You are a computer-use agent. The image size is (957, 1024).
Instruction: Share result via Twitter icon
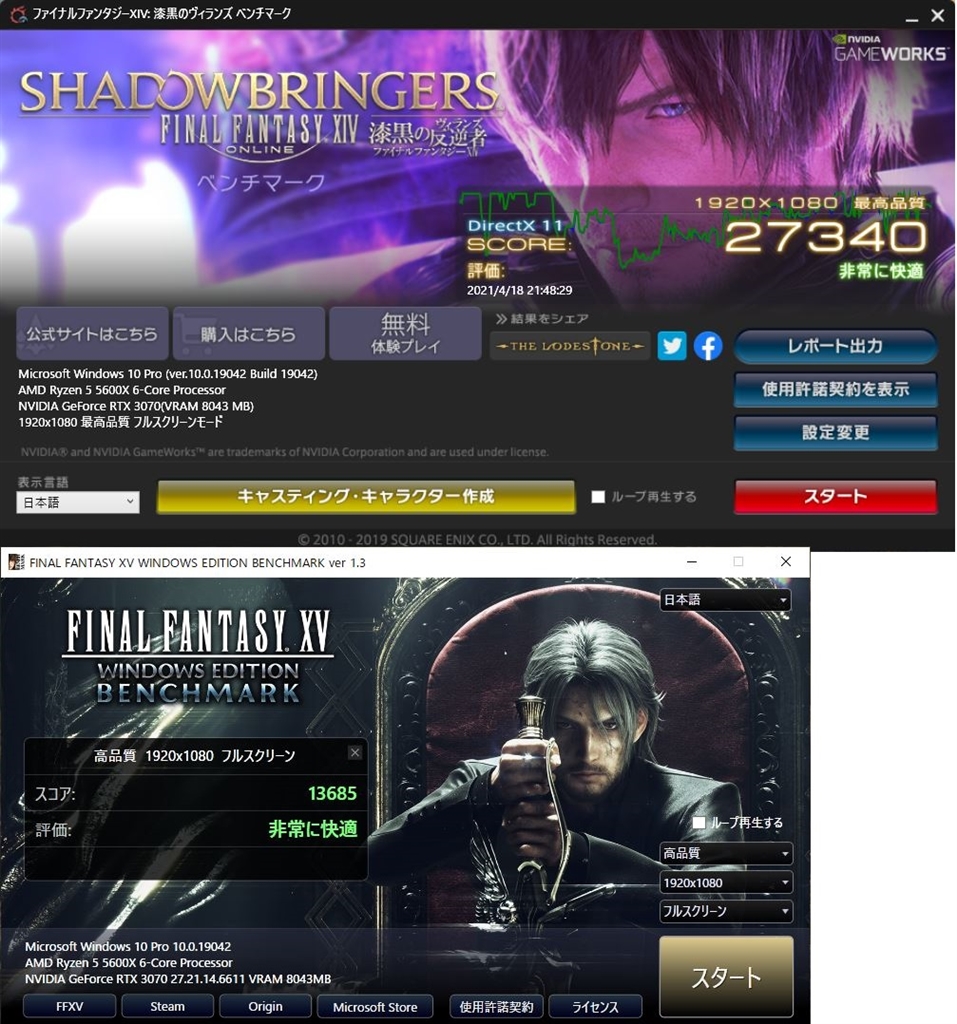tap(672, 346)
